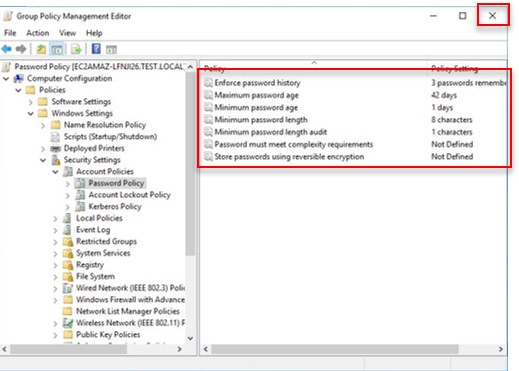The width and height of the screenshot is (519, 371).
Task: Click tree pane vertical scrollbar down arrow
Action: point(190,338)
